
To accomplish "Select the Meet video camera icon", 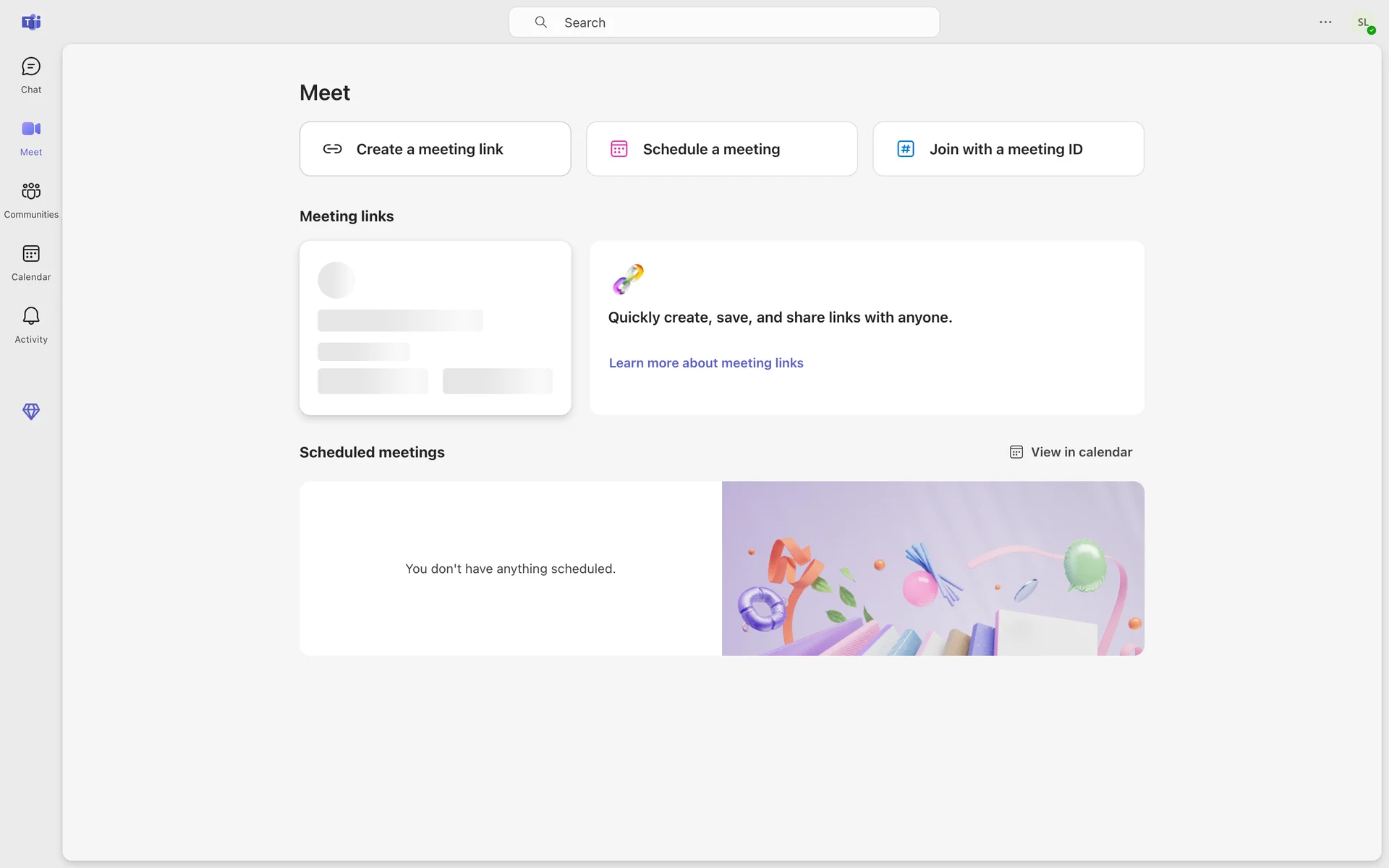I will (31, 129).
